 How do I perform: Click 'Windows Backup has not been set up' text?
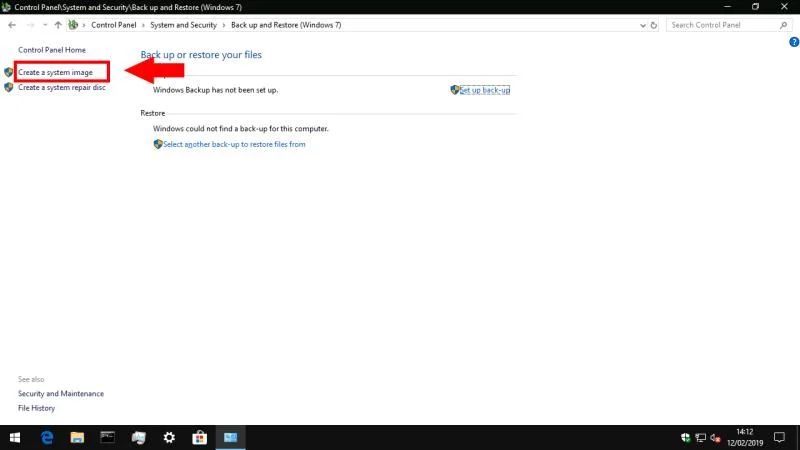click(215, 90)
